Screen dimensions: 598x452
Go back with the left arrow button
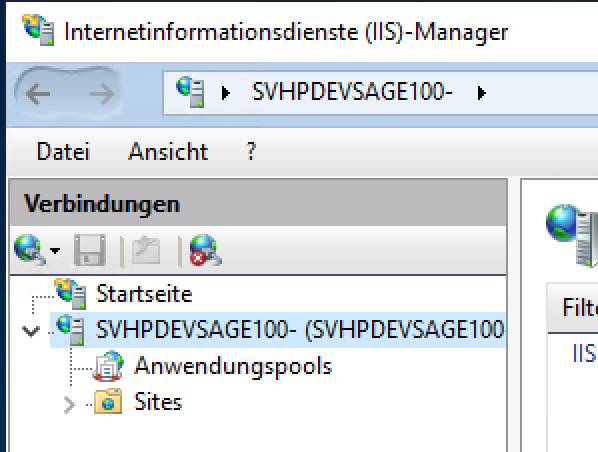tap(38, 93)
